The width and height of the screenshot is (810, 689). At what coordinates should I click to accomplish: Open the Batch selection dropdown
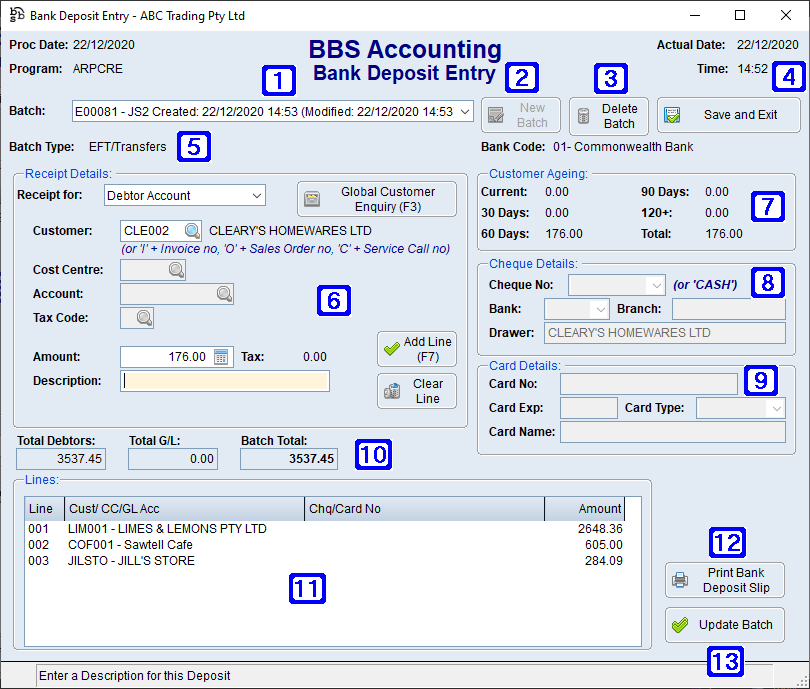pyautogui.click(x=464, y=112)
